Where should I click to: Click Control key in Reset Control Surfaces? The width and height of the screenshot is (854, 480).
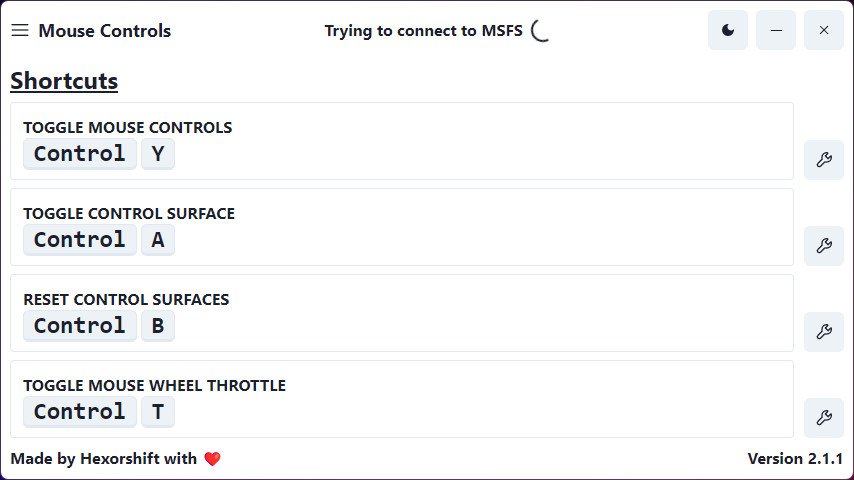point(80,326)
